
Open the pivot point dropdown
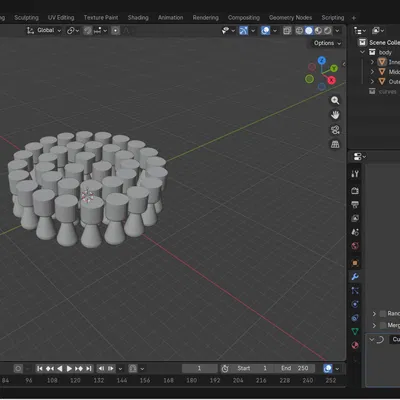click(73, 31)
